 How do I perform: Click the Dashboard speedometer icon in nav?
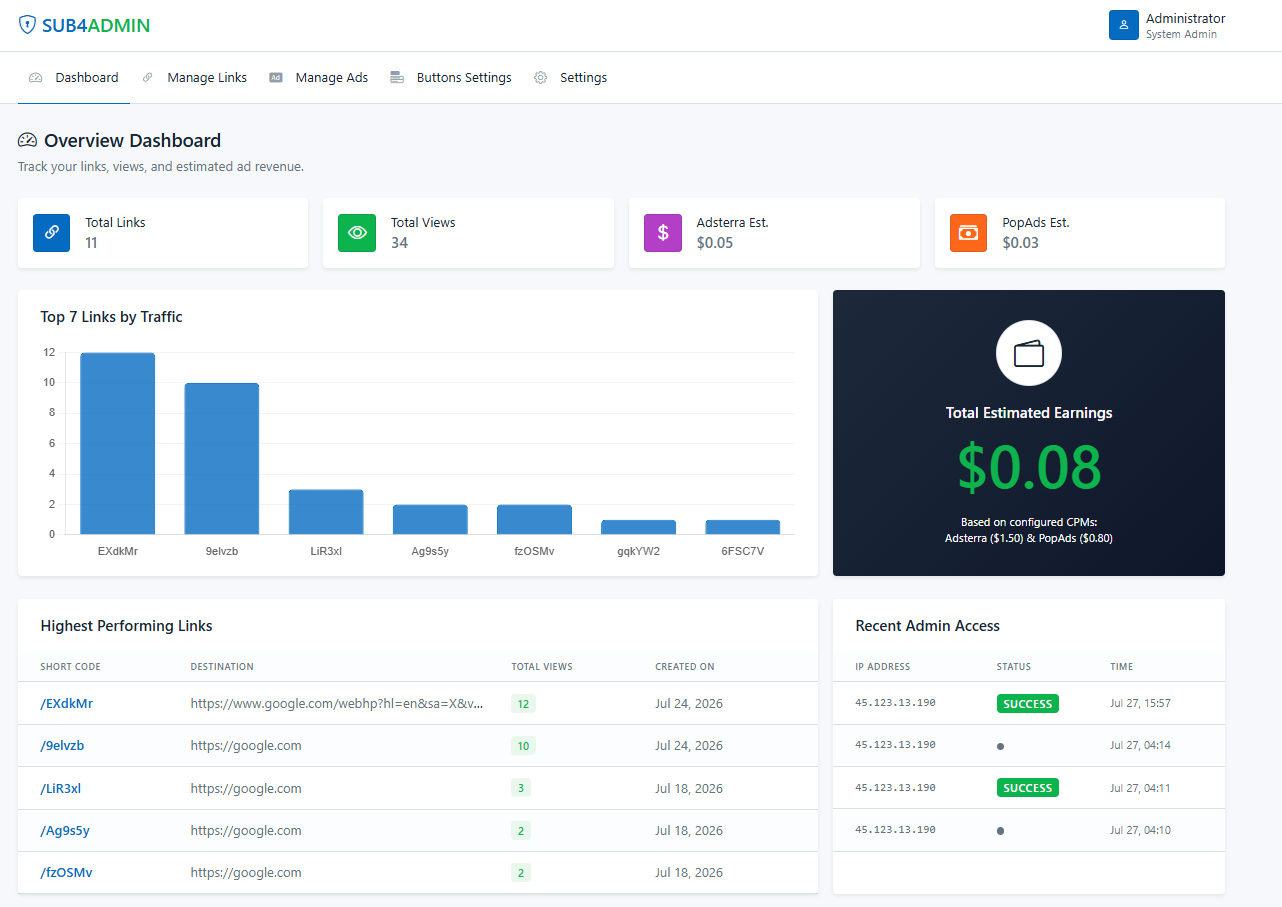[36, 78]
